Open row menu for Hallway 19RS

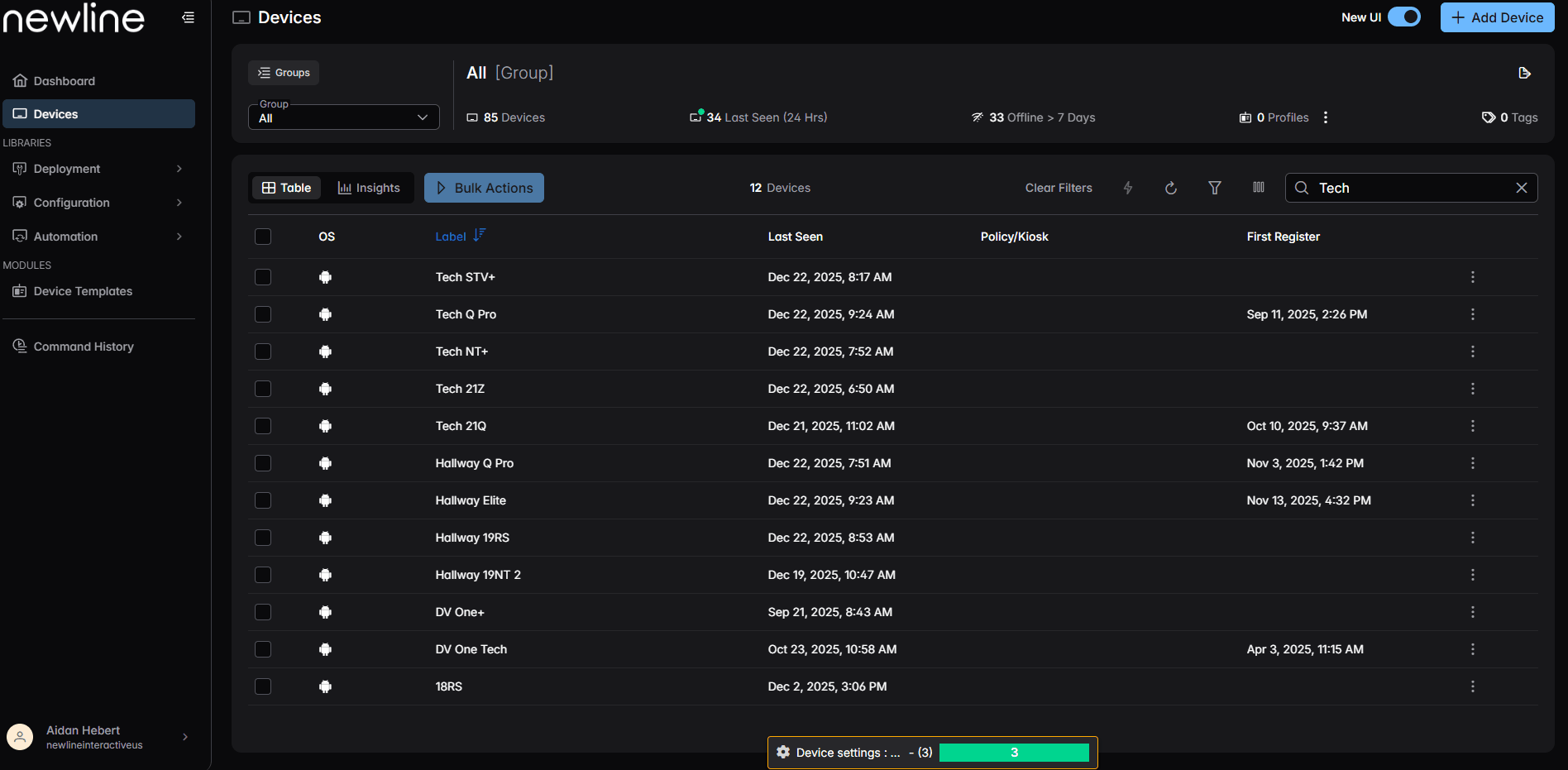pos(1473,538)
